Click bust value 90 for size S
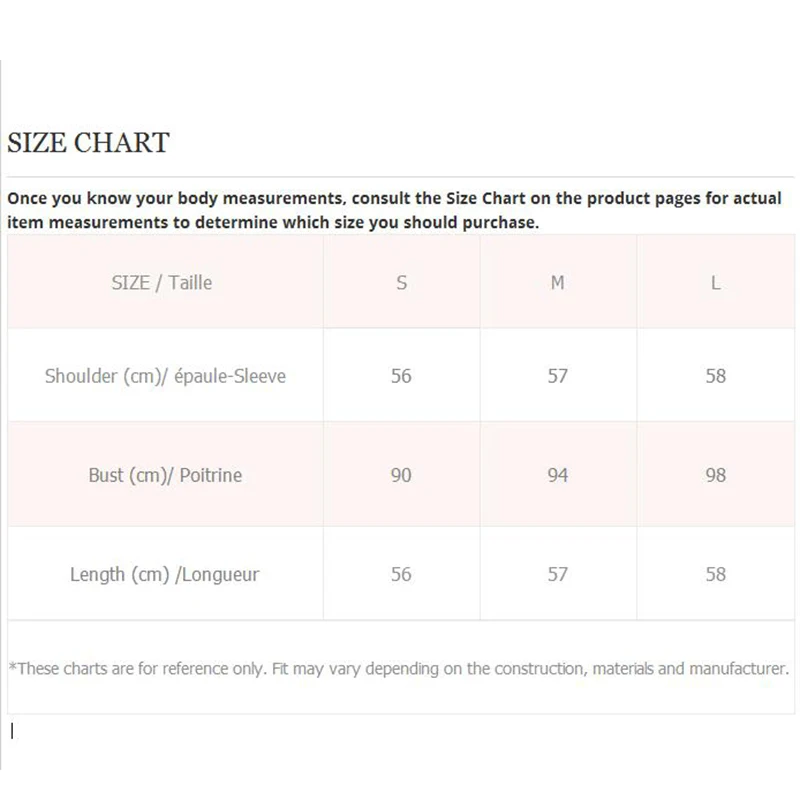Viewport: 800px width, 800px height. coord(401,475)
